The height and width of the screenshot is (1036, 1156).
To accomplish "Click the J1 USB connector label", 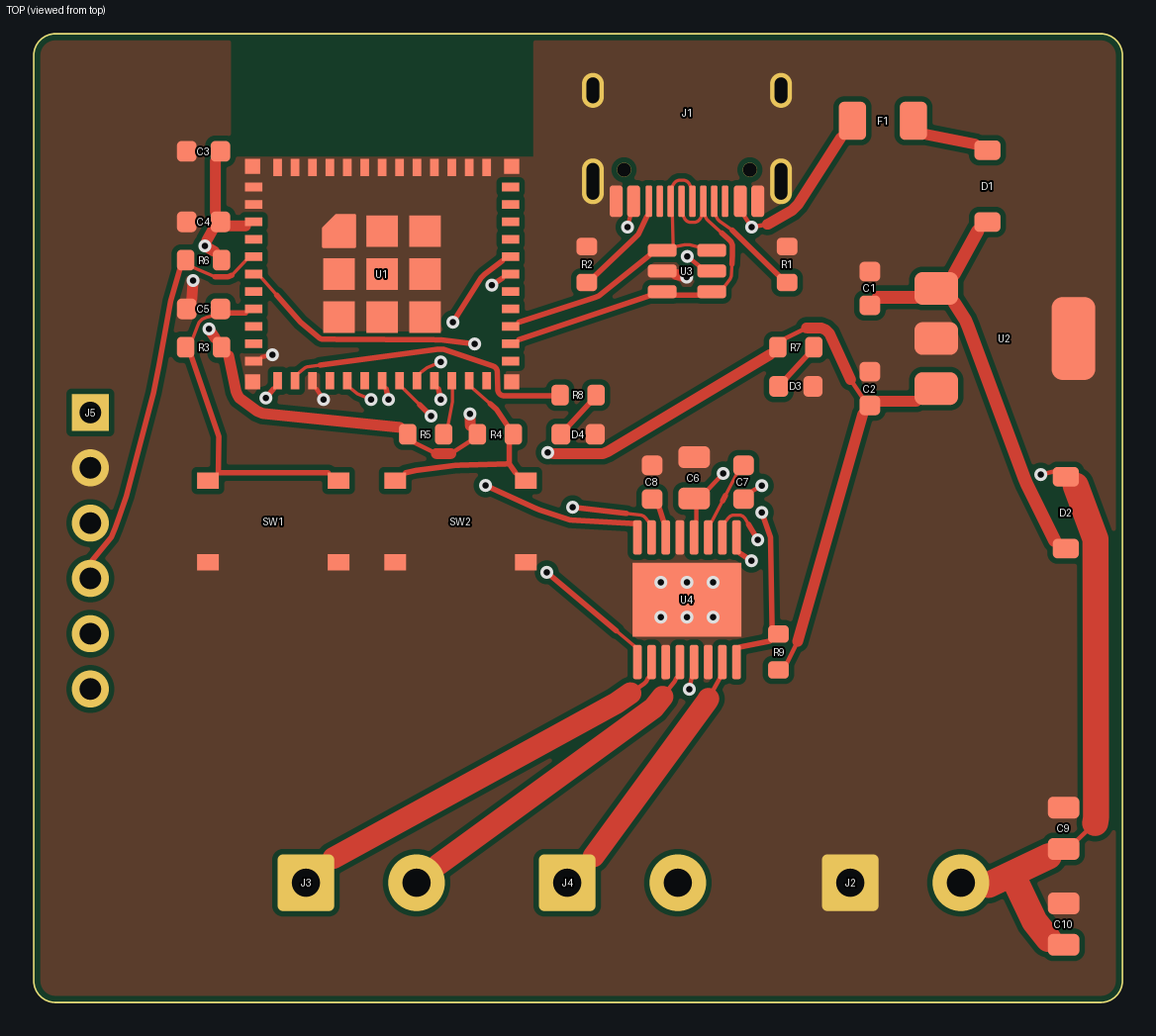I will [687, 113].
